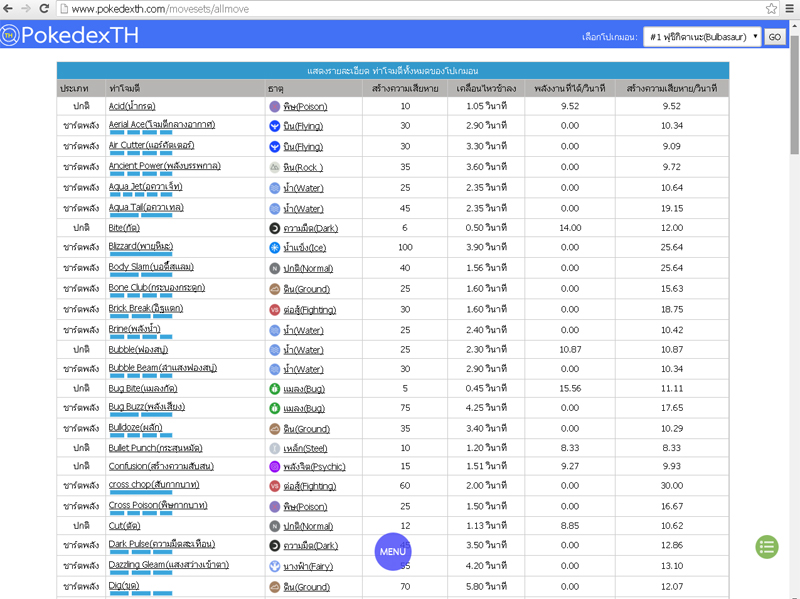Screen dimensions: 800x599
Task: Open the Air Cutter move link
Action: click(x=151, y=145)
